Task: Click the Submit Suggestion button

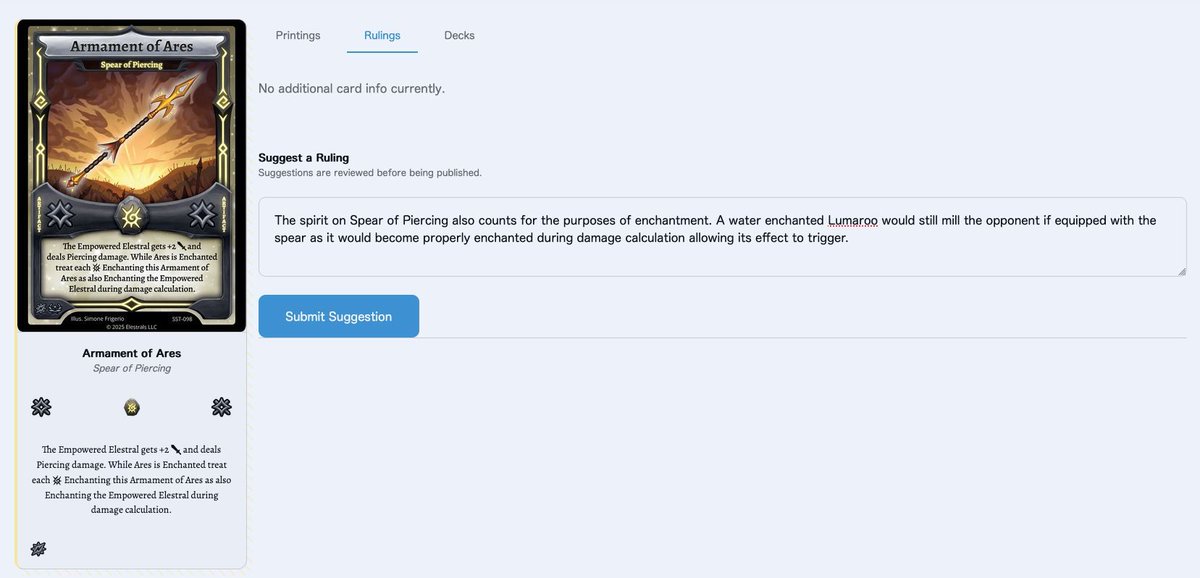Action: (339, 316)
